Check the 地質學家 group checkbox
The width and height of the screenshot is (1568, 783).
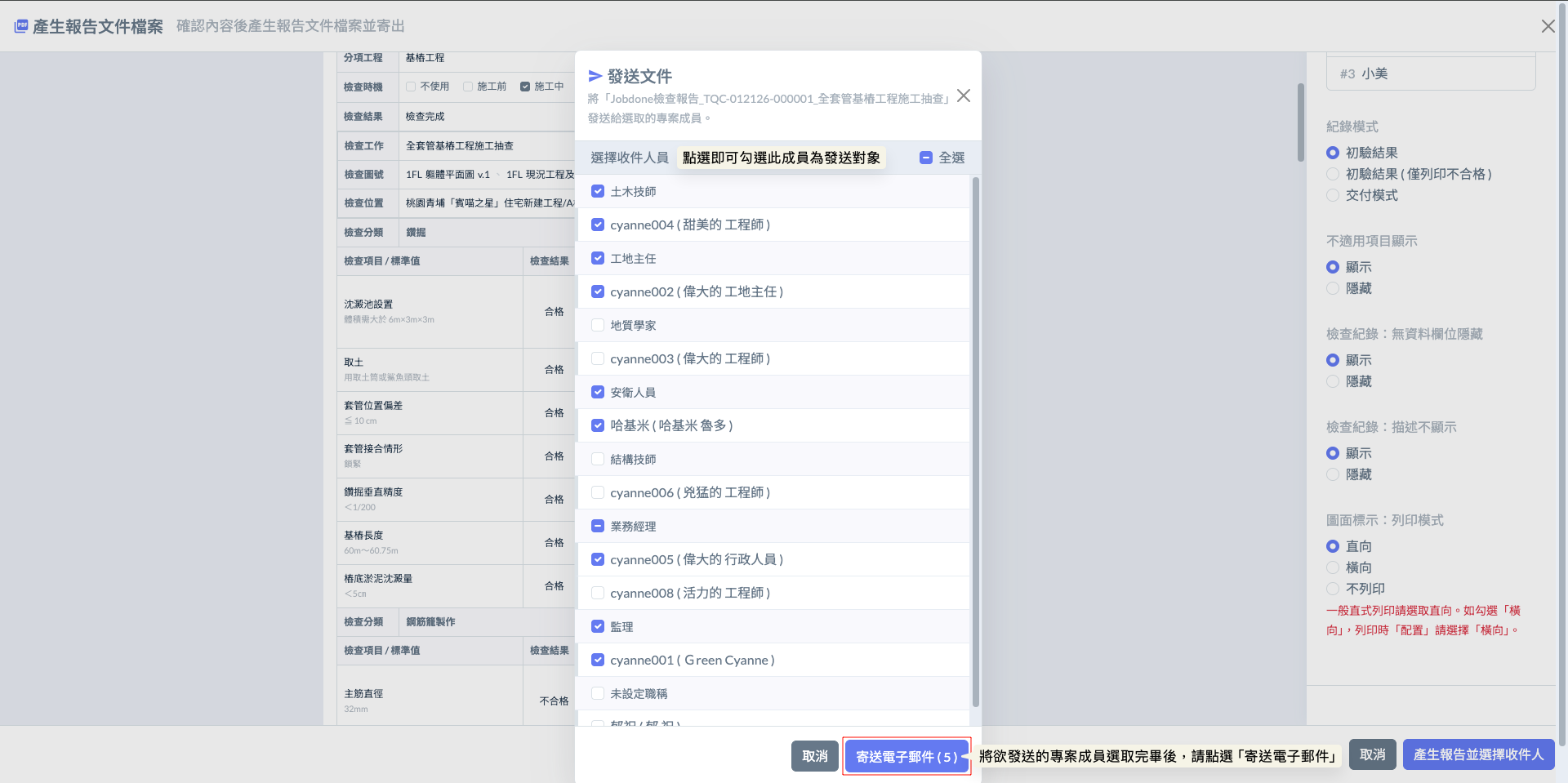click(x=598, y=325)
